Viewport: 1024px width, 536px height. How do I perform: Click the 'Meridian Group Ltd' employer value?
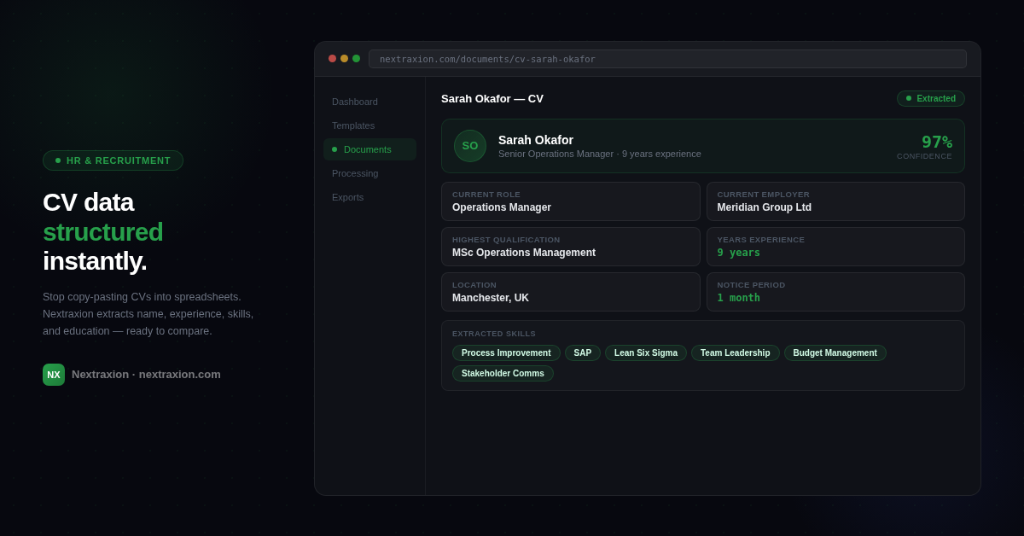(764, 208)
